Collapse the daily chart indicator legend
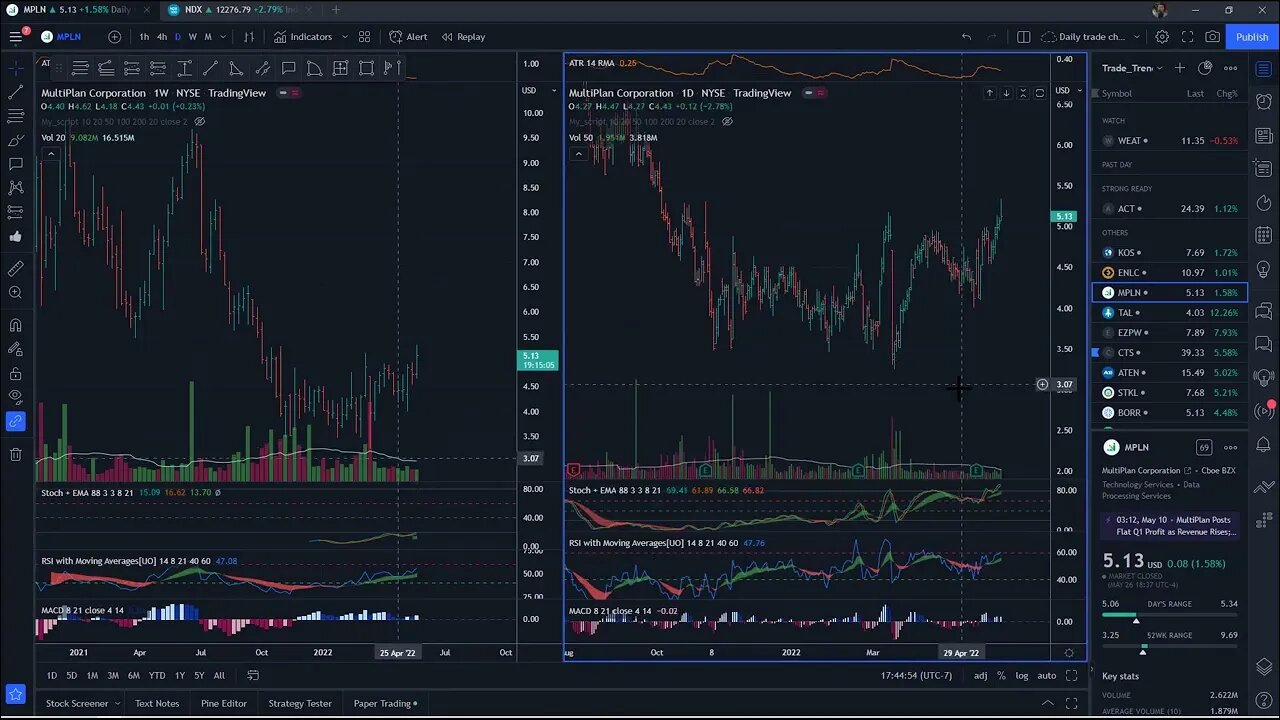Image resolution: width=1280 pixels, height=720 pixels. (578, 154)
